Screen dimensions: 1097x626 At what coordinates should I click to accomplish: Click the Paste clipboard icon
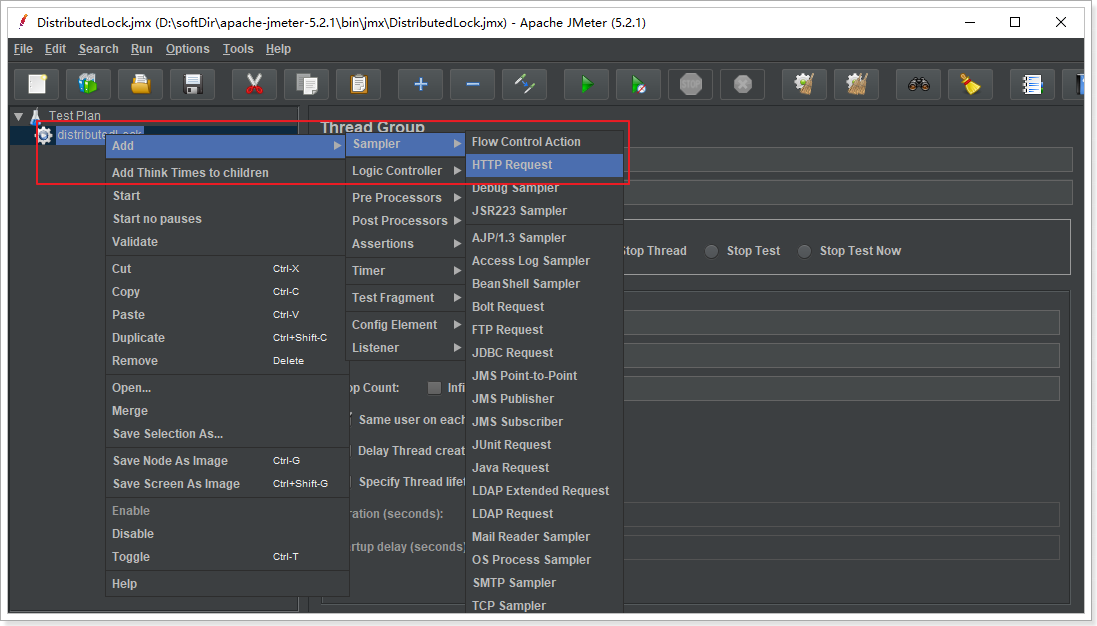point(358,85)
